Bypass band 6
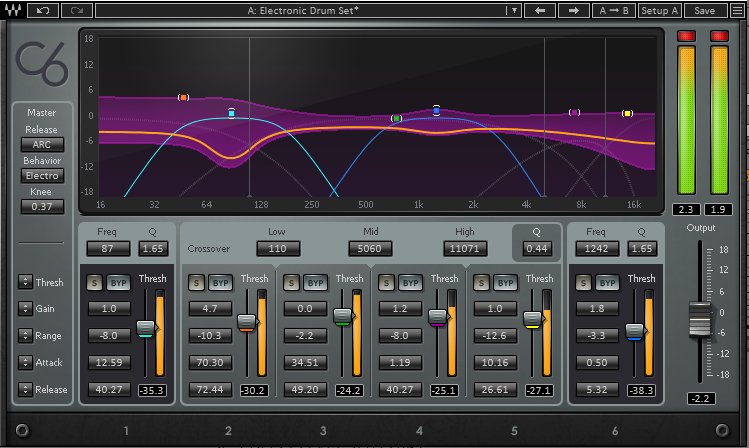The image size is (749, 448). coord(607,283)
